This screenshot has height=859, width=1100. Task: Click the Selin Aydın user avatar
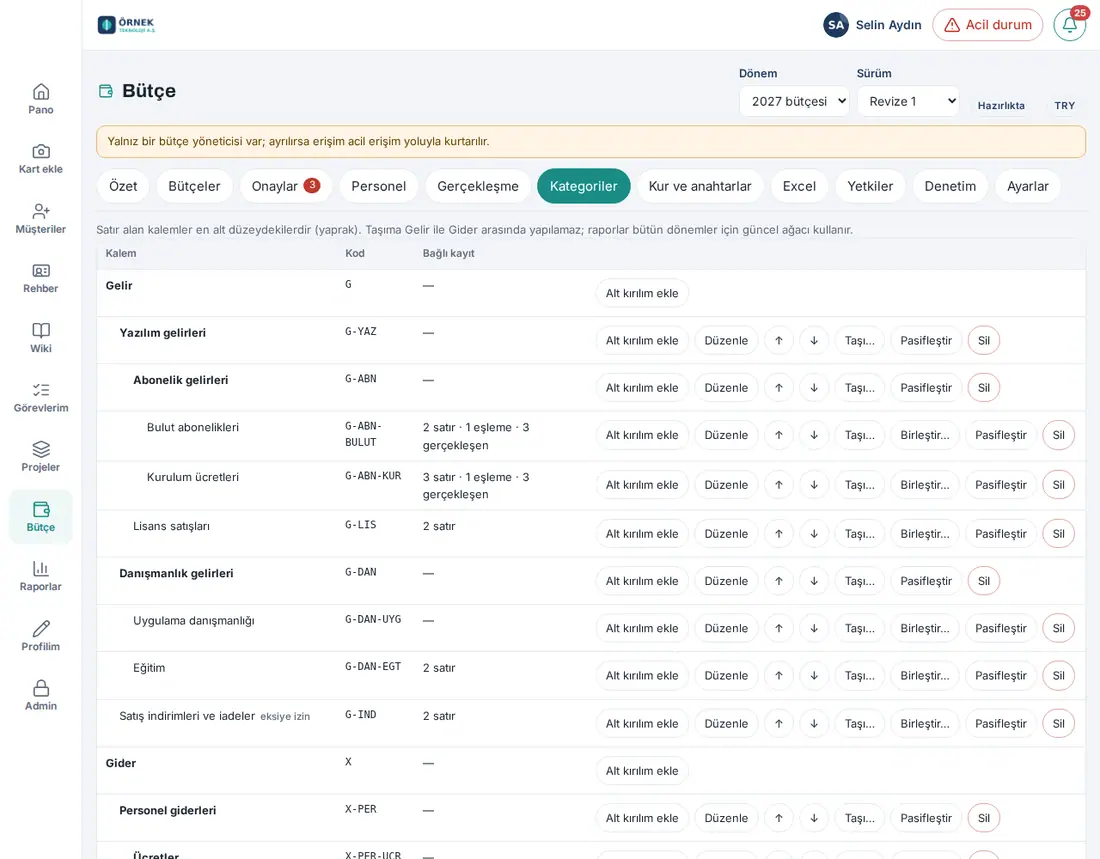pos(836,25)
